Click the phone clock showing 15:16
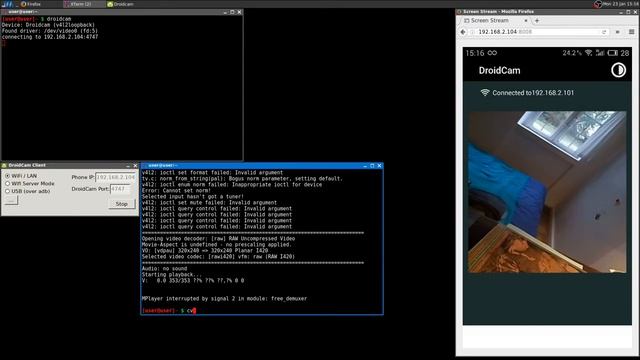Viewport: 640px width, 360px height. 475,53
